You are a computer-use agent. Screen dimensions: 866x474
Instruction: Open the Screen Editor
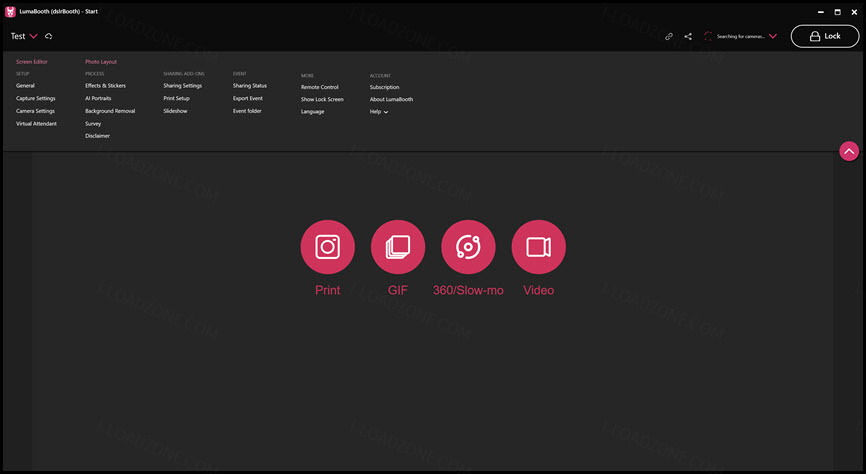point(31,62)
